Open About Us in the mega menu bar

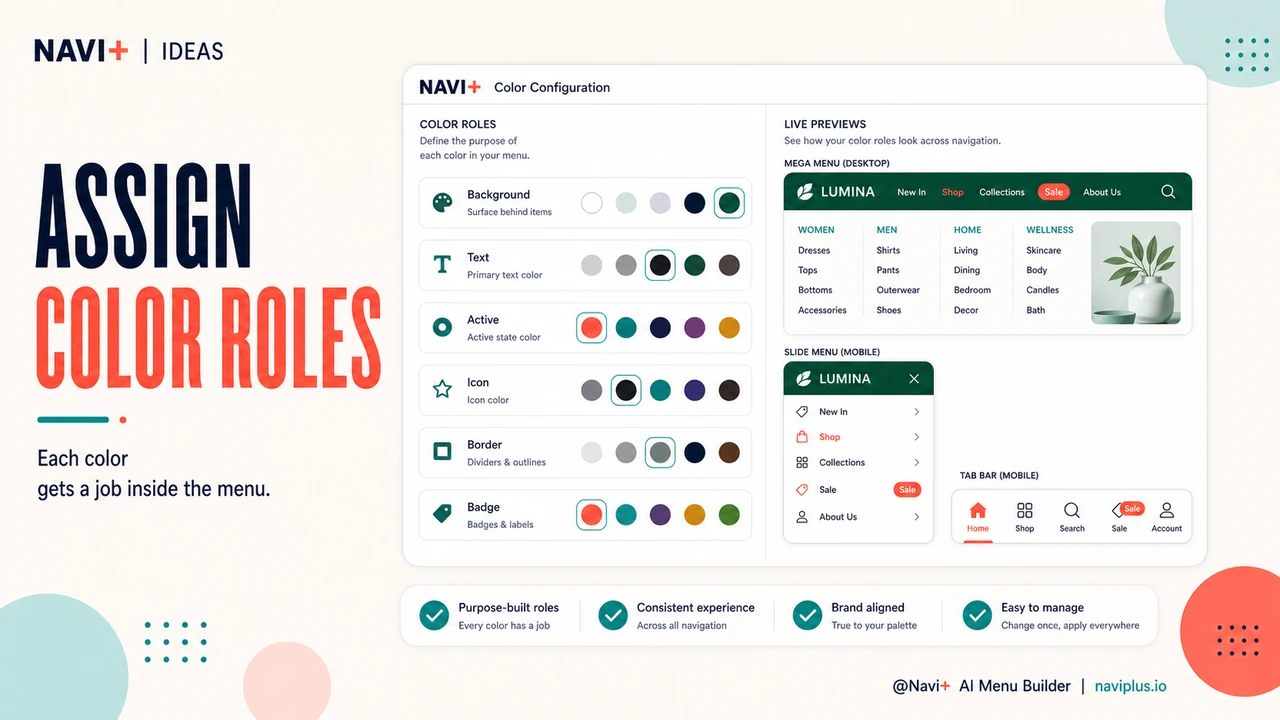1102,192
